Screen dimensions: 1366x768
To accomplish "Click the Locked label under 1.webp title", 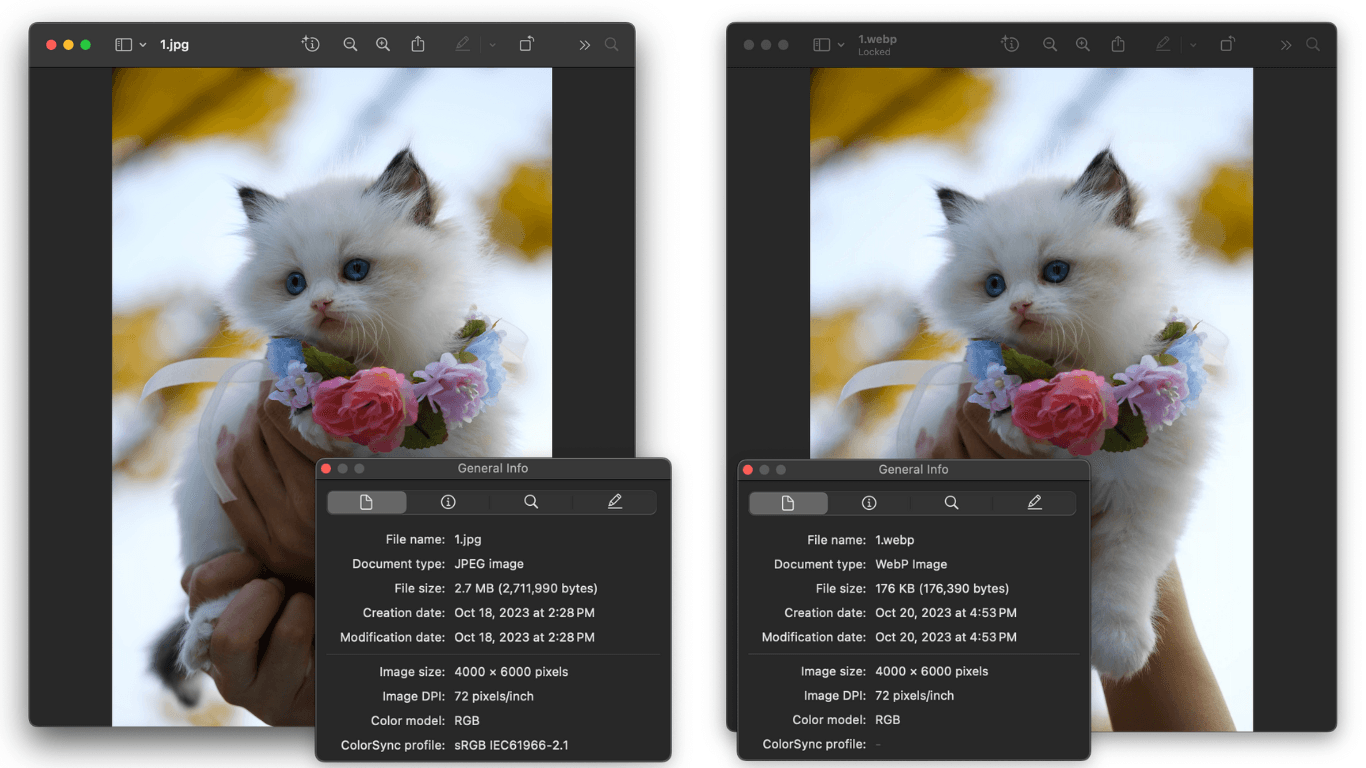I will click(x=875, y=52).
